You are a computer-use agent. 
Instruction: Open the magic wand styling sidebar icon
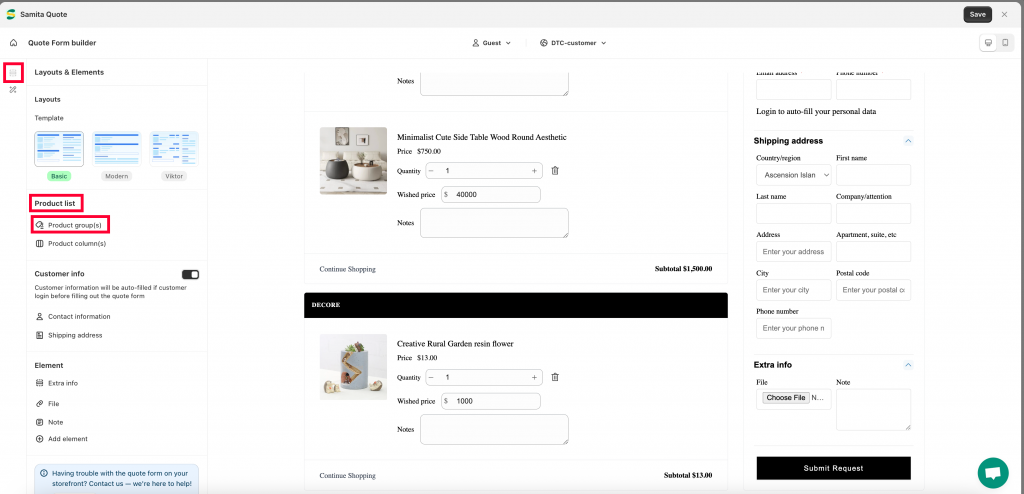pyautogui.click(x=13, y=90)
